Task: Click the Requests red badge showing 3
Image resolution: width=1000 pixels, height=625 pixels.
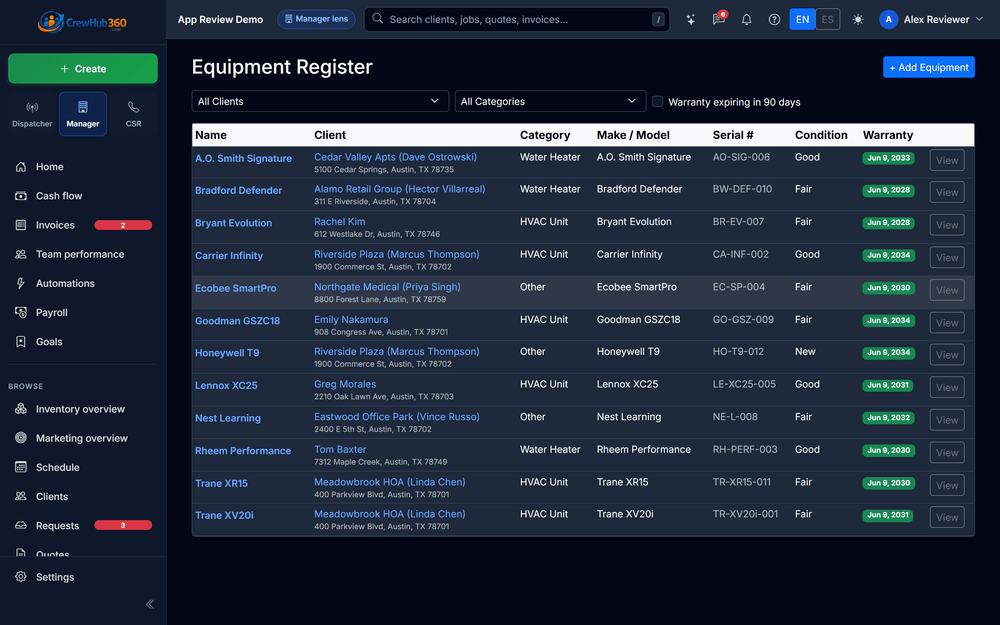Action: (x=123, y=526)
